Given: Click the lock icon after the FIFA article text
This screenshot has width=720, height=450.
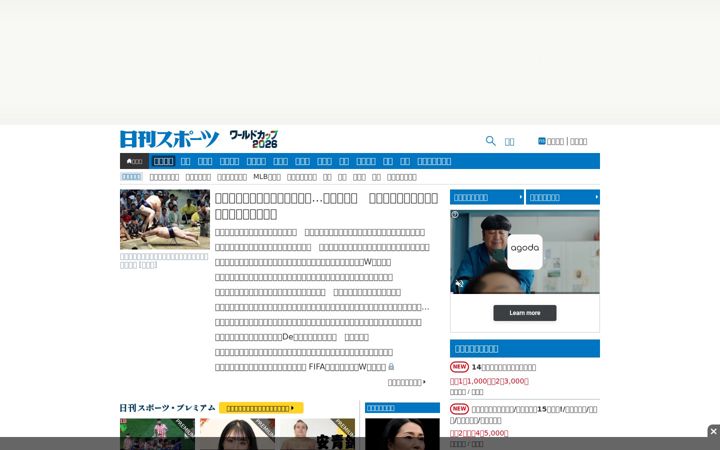Looking at the screenshot, I should pos(391,366).
